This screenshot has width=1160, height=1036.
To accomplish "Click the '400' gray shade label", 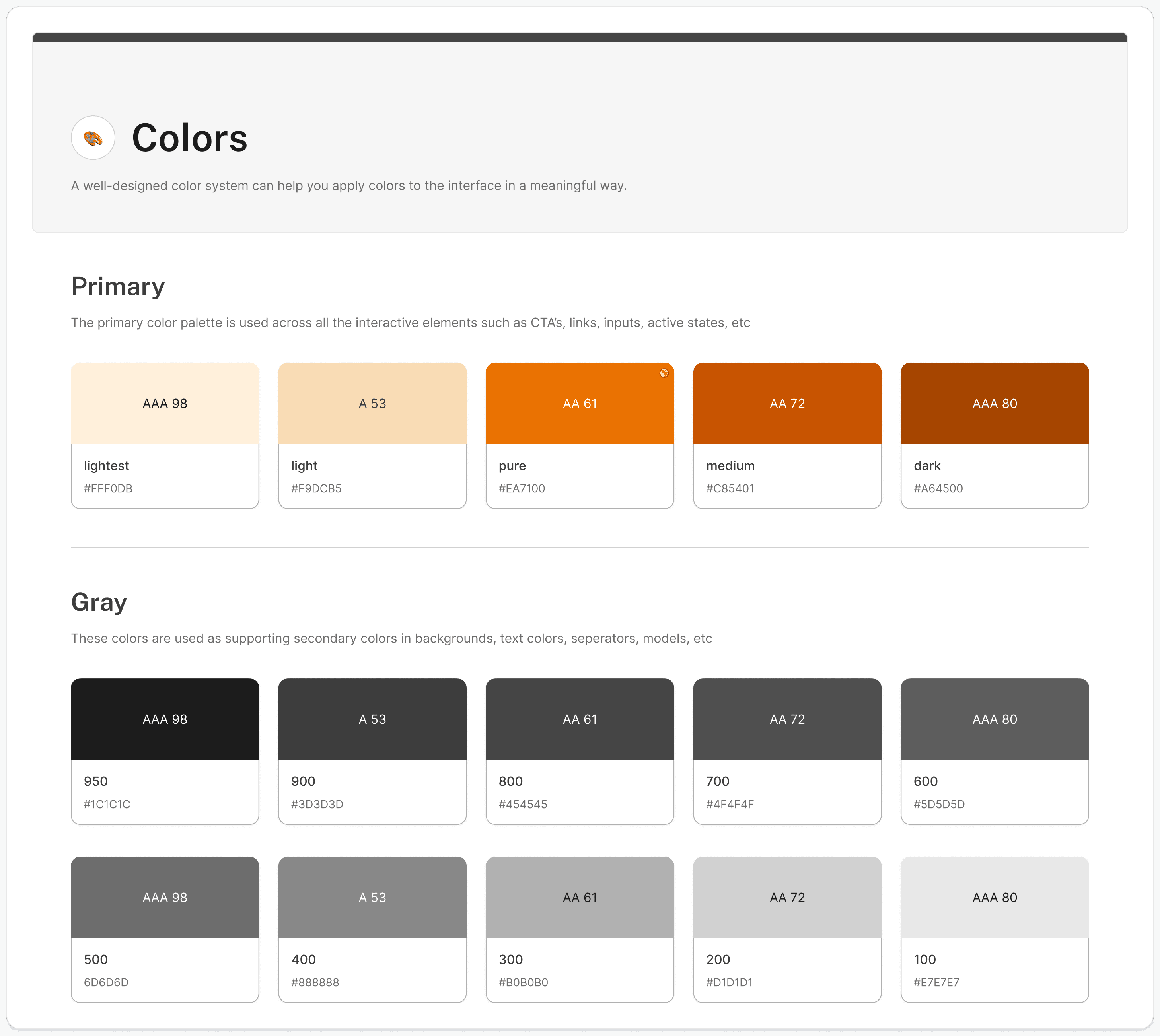I will (x=304, y=960).
